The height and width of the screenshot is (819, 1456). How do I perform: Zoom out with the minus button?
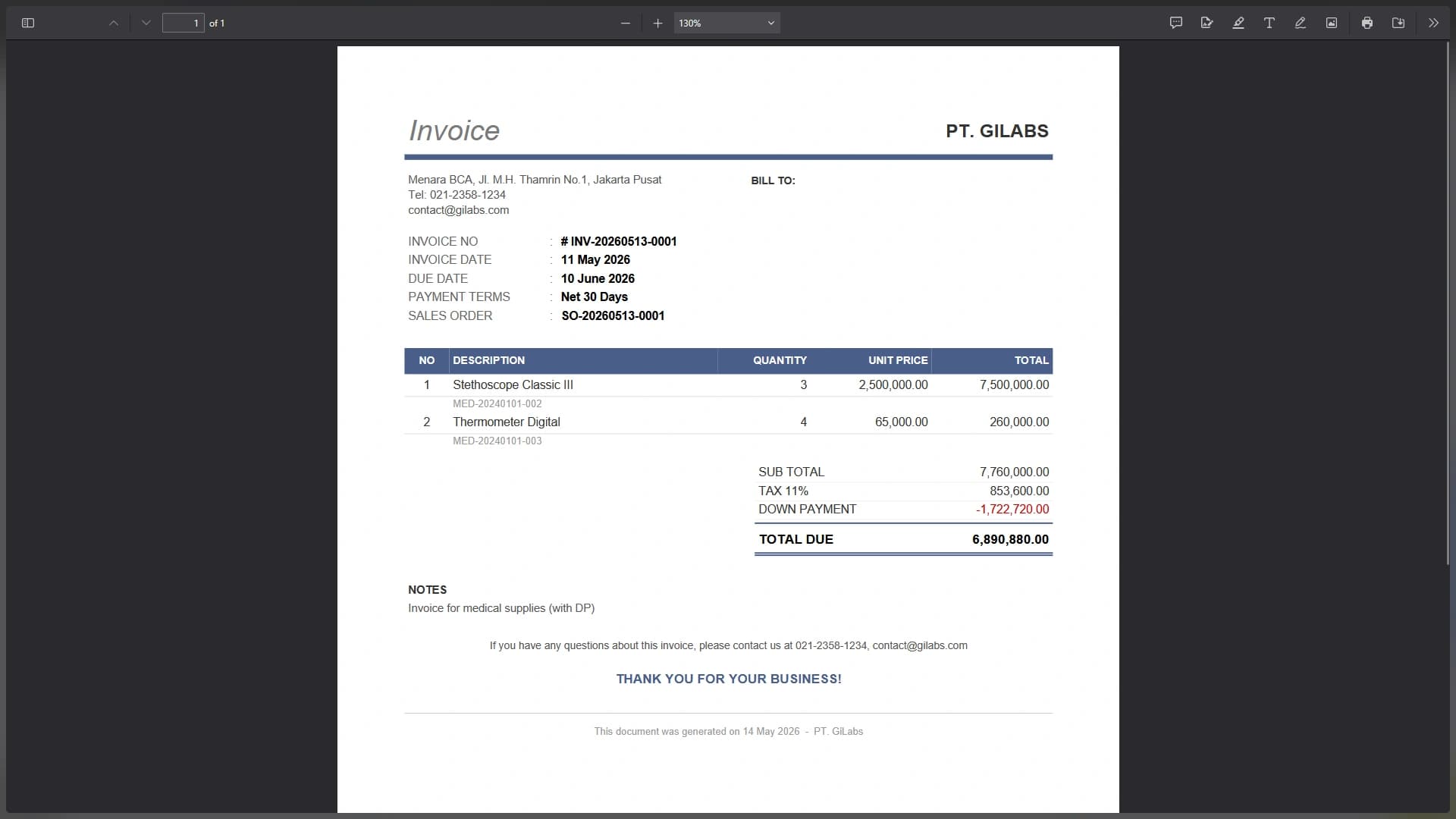coord(626,23)
